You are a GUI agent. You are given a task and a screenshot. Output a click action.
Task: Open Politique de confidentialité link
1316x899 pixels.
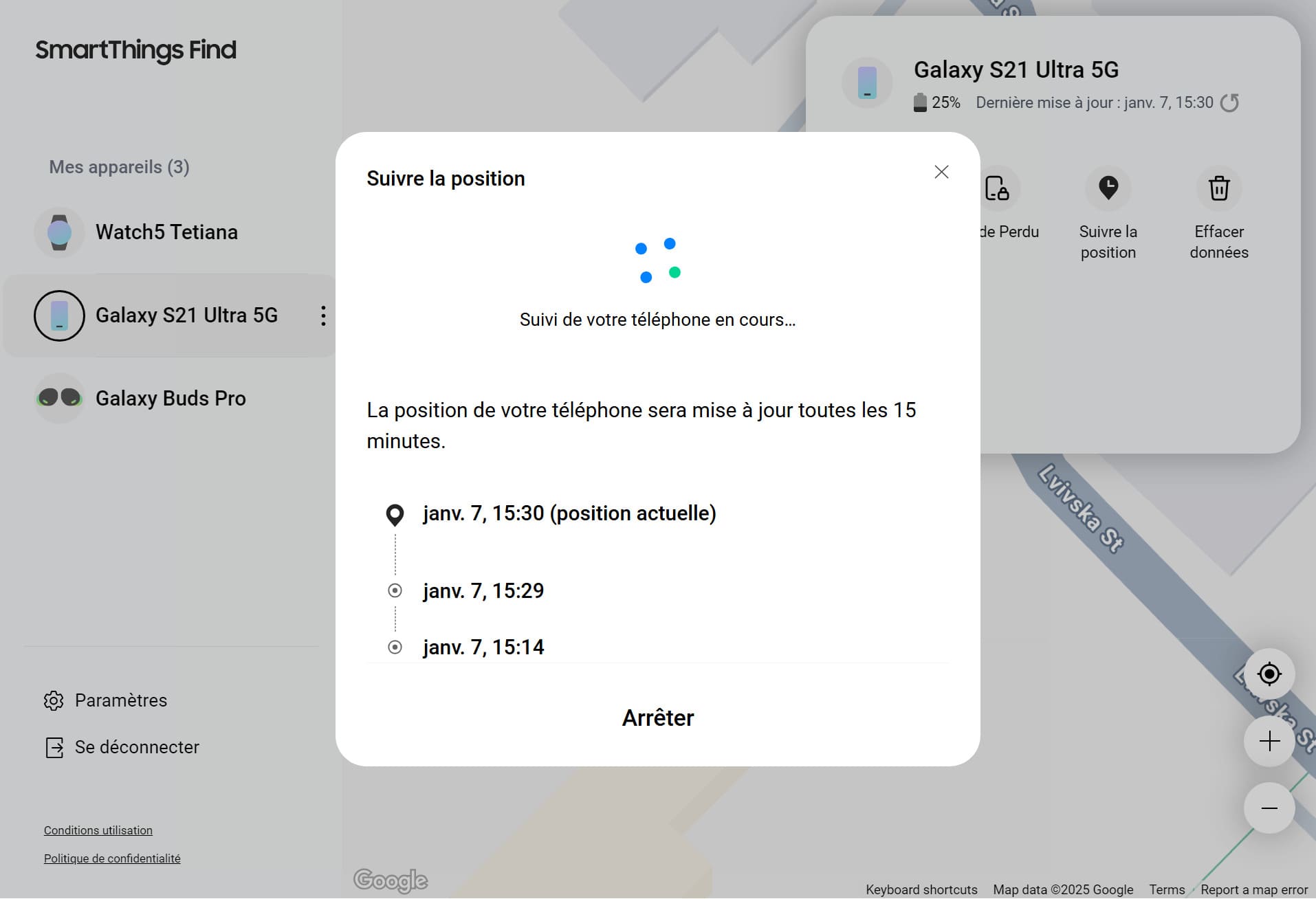point(112,858)
